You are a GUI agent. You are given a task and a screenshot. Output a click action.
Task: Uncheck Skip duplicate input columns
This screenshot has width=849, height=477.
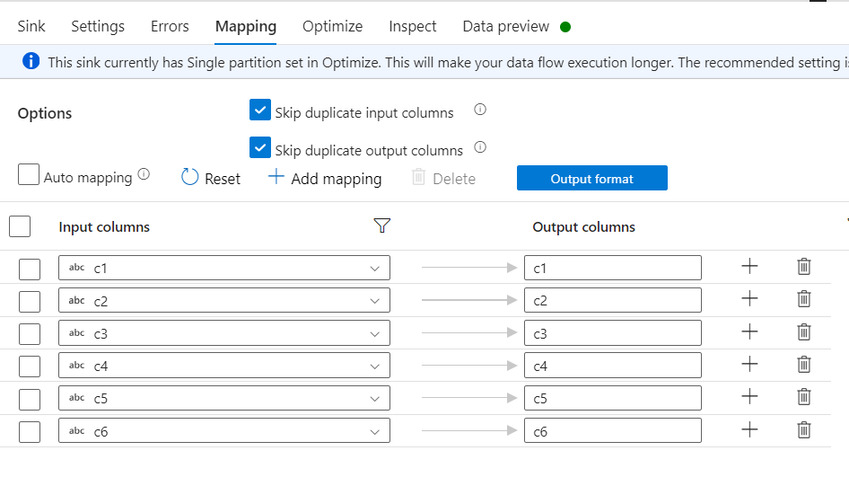coord(260,109)
